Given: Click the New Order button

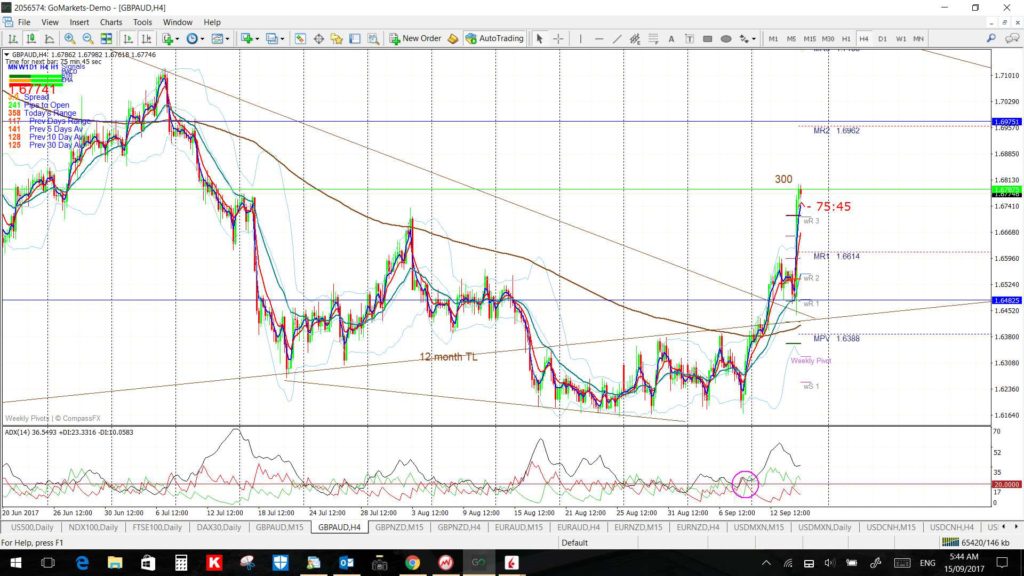Looking at the screenshot, I should pyautogui.click(x=415, y=39).
